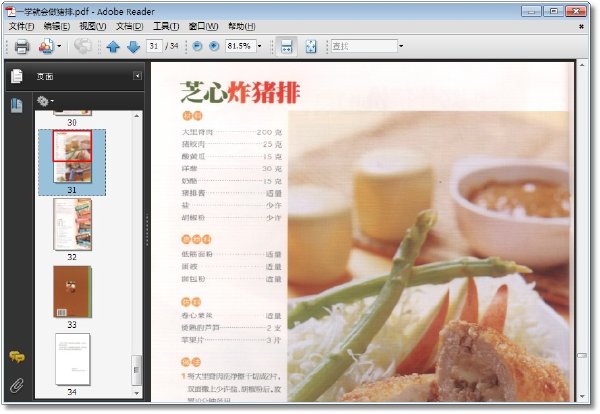Open the comments panel speech bubble icon
This screenshot has height=414, width=600.
[x=17, y=357]
